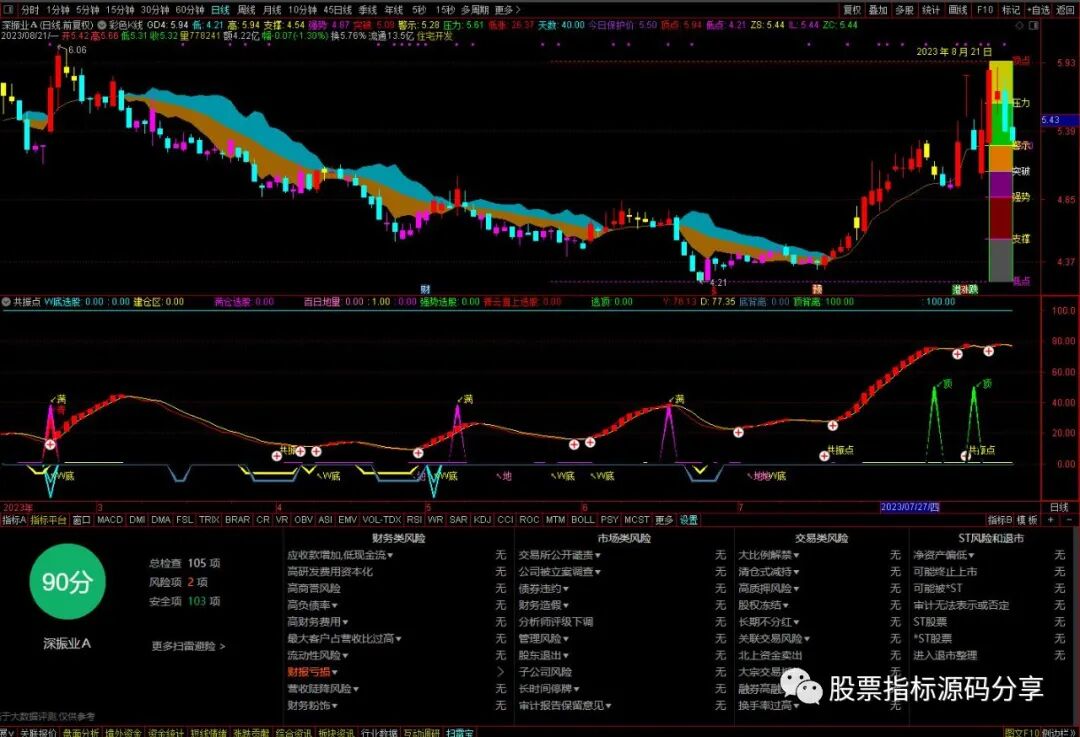The image size is (1080, 737).
Task: Select the MACD indicator
Action: [x=110, y=520]
